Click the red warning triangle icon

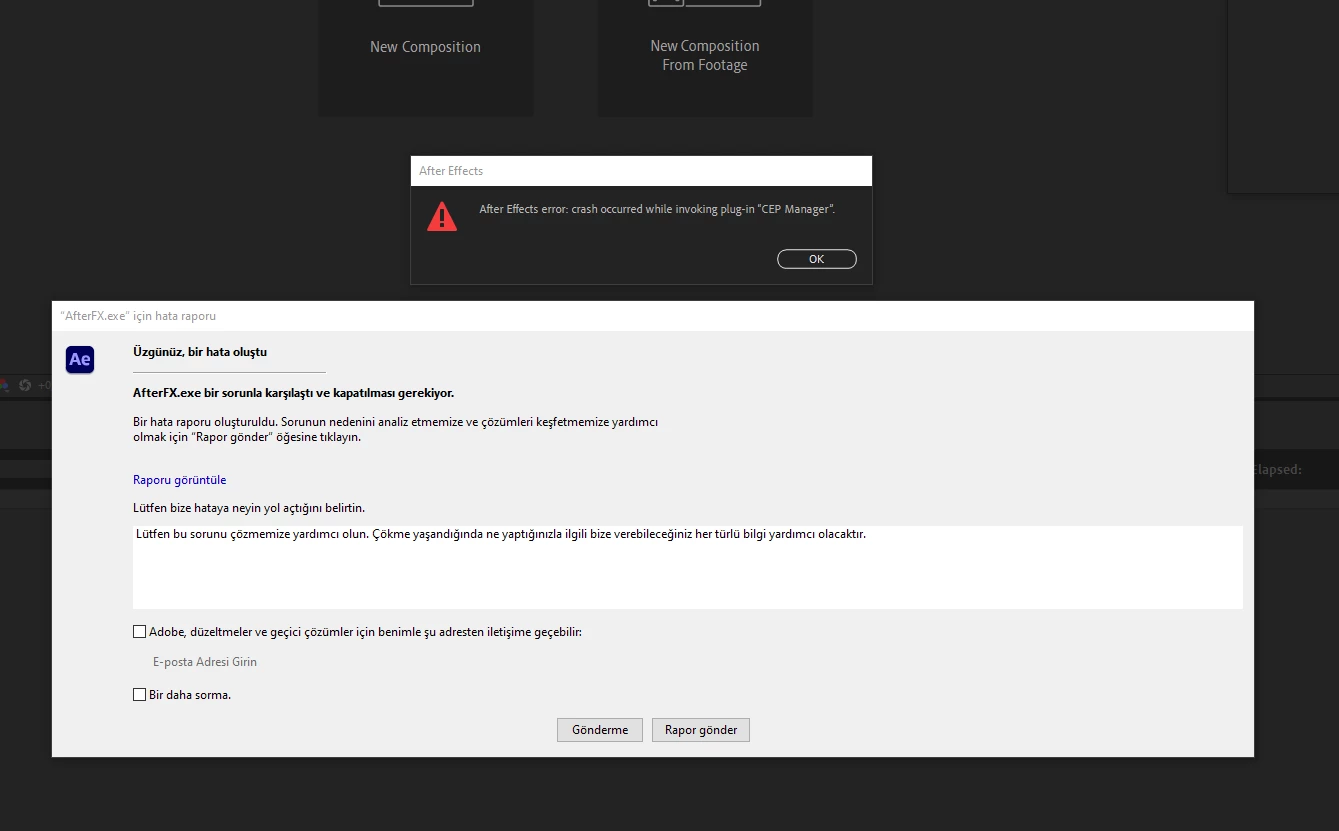coord(442,216)
